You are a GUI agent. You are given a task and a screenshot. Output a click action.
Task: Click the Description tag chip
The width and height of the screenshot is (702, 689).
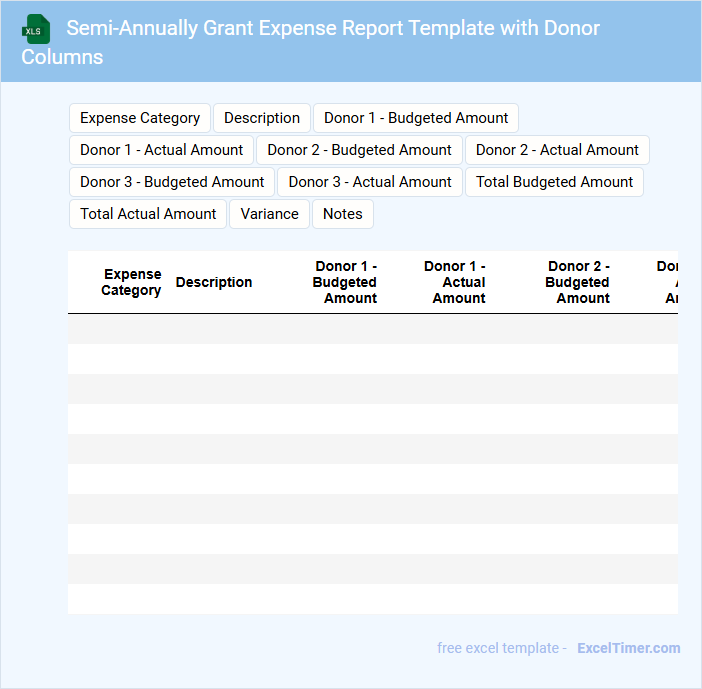click(262, 118)
